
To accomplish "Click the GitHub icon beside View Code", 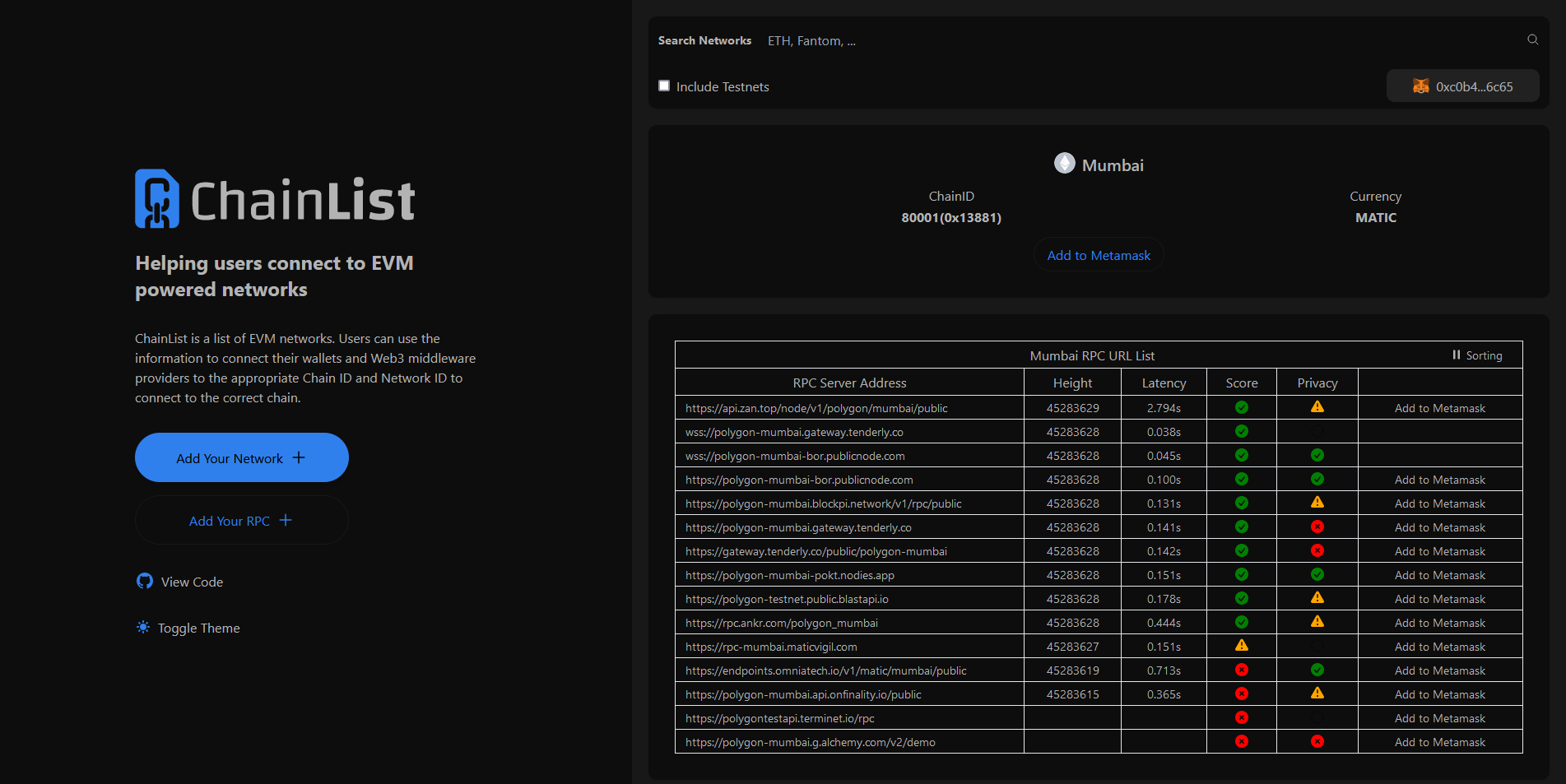I will pyautogui.click(x=145, y=582).
